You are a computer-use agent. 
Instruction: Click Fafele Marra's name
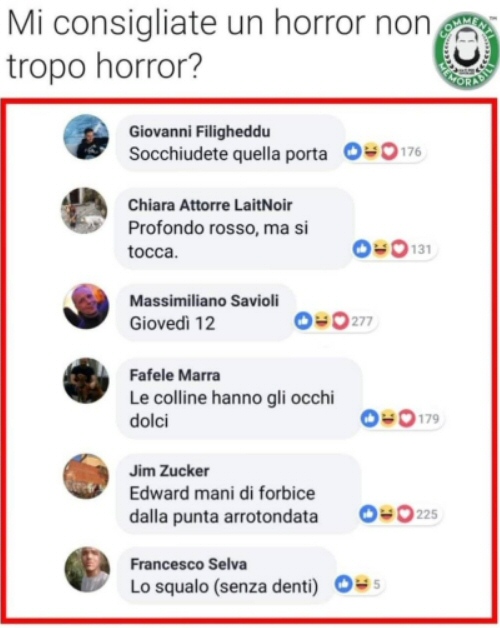coord(175,375)
